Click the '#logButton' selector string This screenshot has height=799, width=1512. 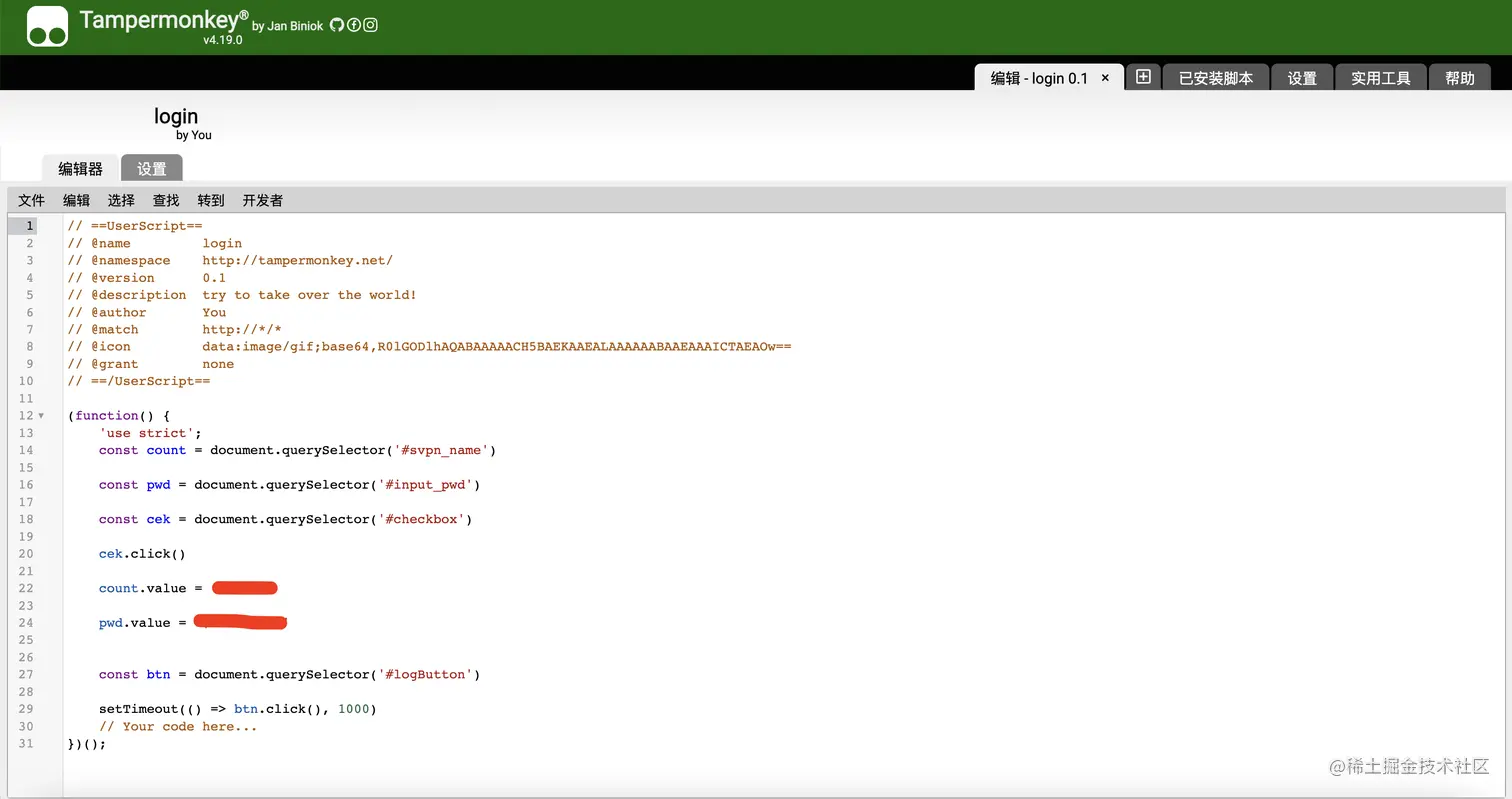coord(425,675)
